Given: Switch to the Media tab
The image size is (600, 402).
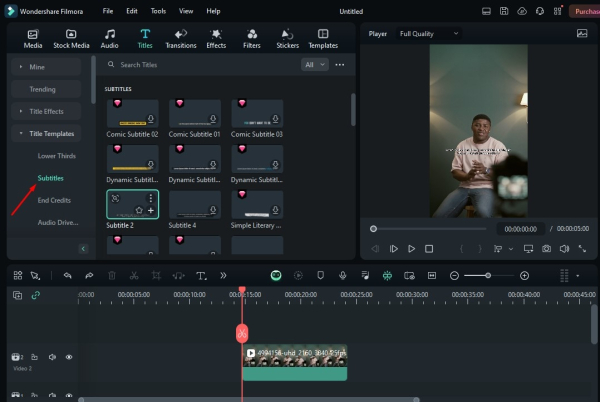Looking at the screenshot, I should click(x=33, y=38).
